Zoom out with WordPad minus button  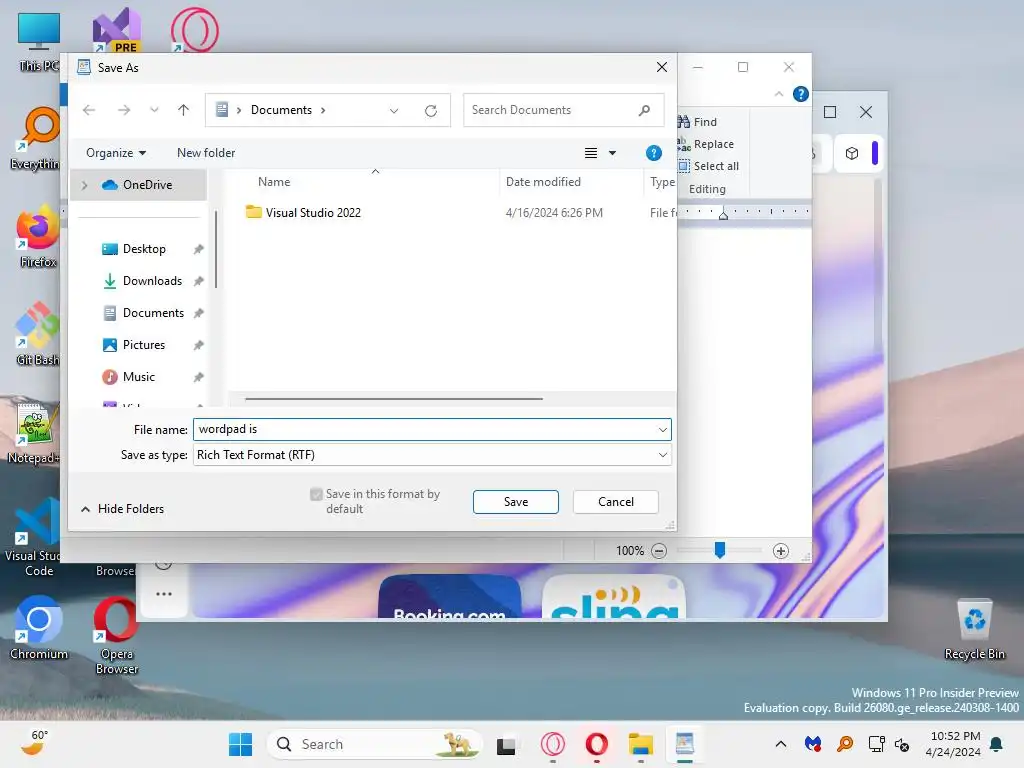click(659, 551)
